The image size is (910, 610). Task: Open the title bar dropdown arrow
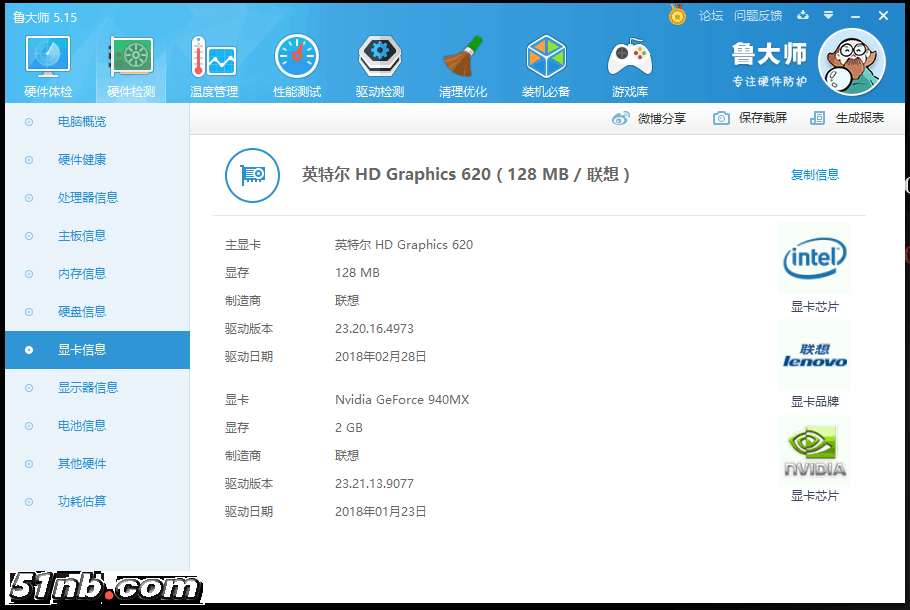tap(827, 16)
